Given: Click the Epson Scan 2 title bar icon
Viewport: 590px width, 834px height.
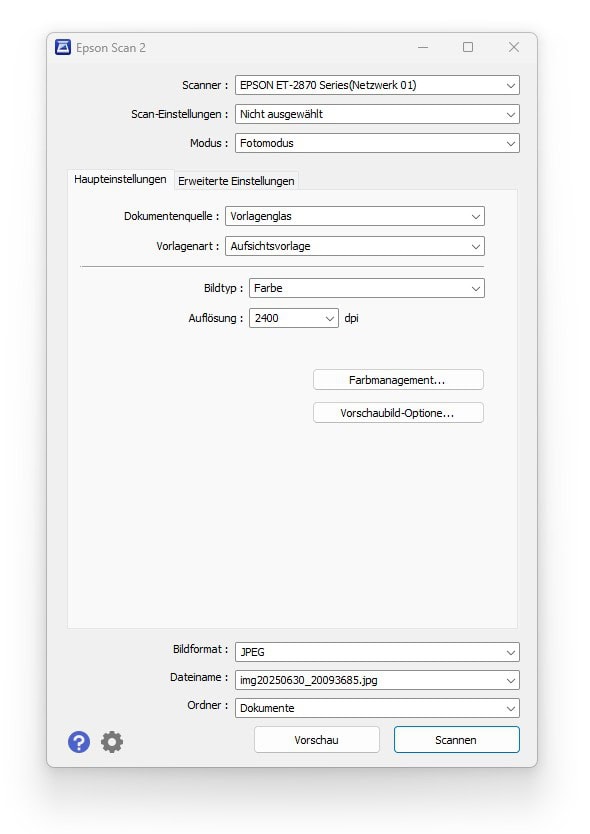Looking at the screenshot, I should pos(63,47).
